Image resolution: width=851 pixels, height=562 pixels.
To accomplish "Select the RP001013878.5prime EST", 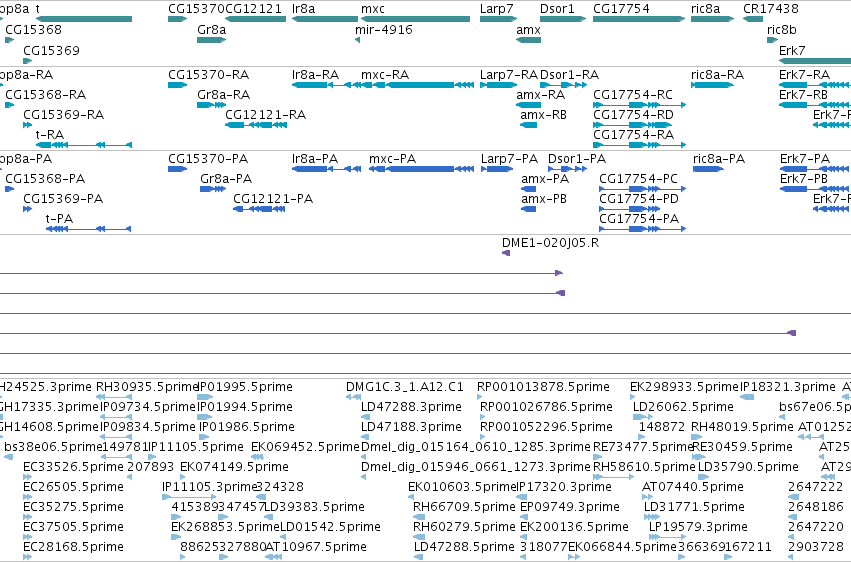I will (479, 397).
